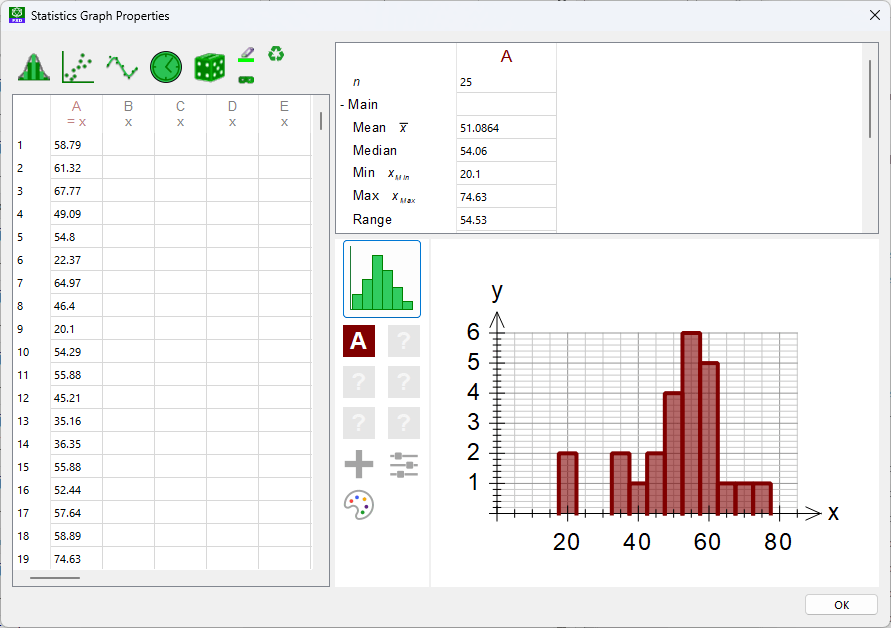Click cell containing 58.79 in row 1
Viewport: 891px width, 628px height.
76,145
